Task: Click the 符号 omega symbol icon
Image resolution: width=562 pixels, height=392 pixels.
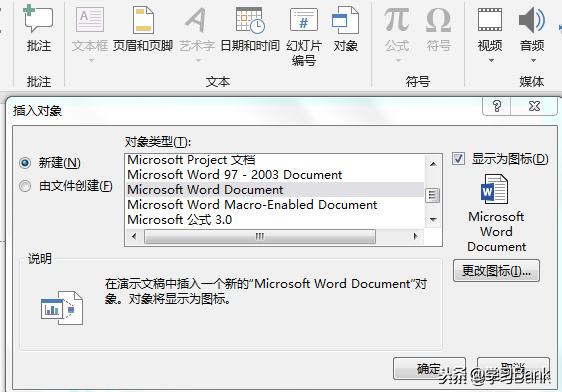Action: pos(438,20)
